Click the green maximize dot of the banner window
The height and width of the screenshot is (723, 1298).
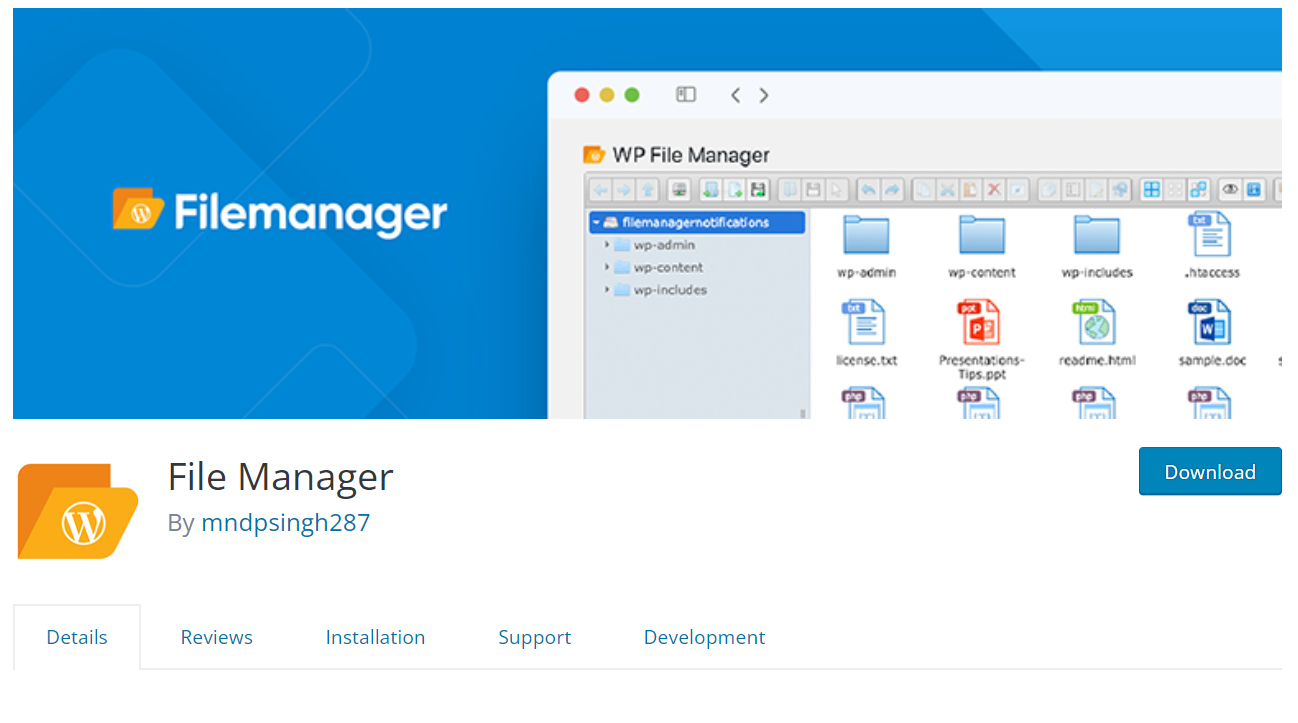(x=631, y=95)
